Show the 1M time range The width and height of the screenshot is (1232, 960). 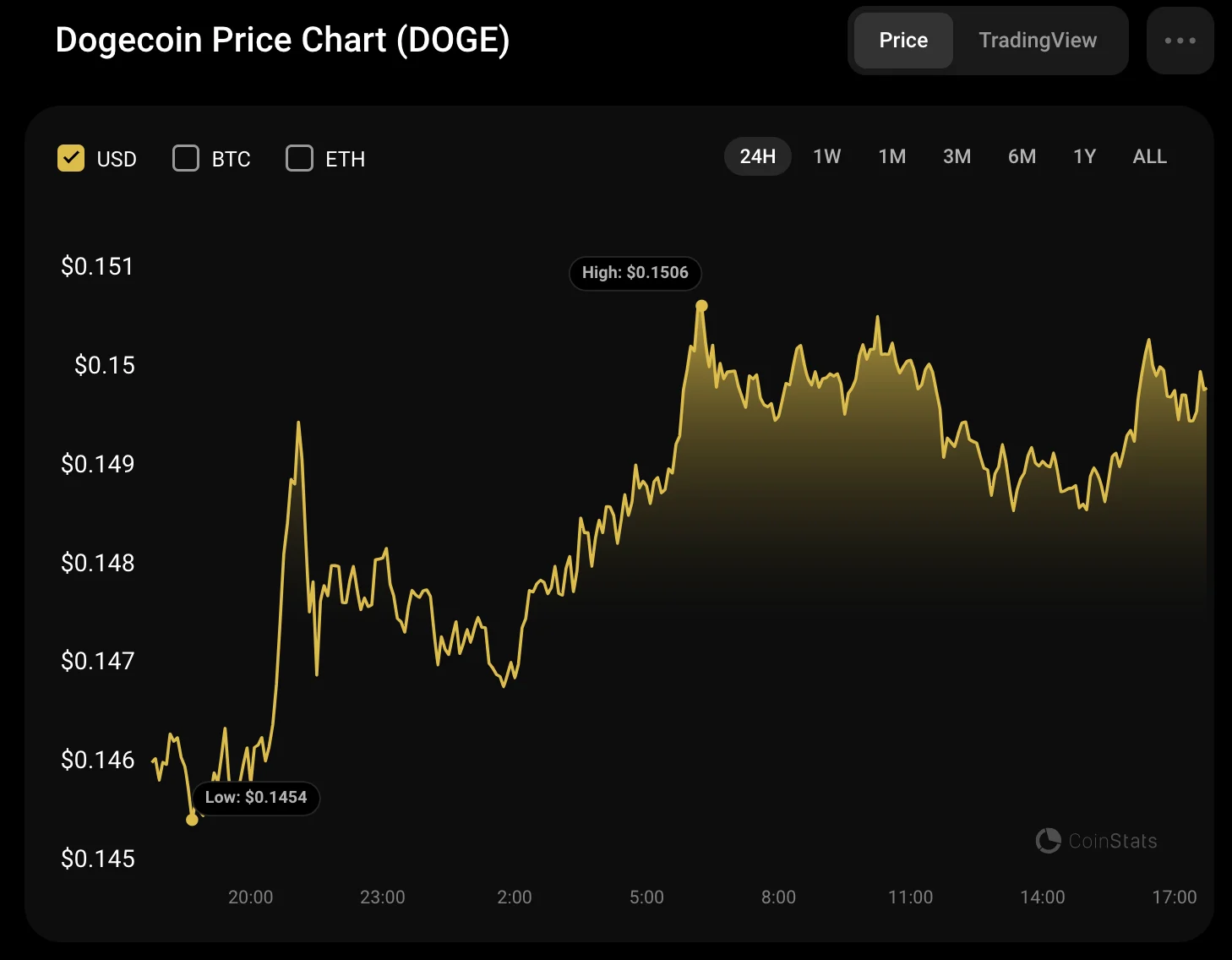coord(891,156)
